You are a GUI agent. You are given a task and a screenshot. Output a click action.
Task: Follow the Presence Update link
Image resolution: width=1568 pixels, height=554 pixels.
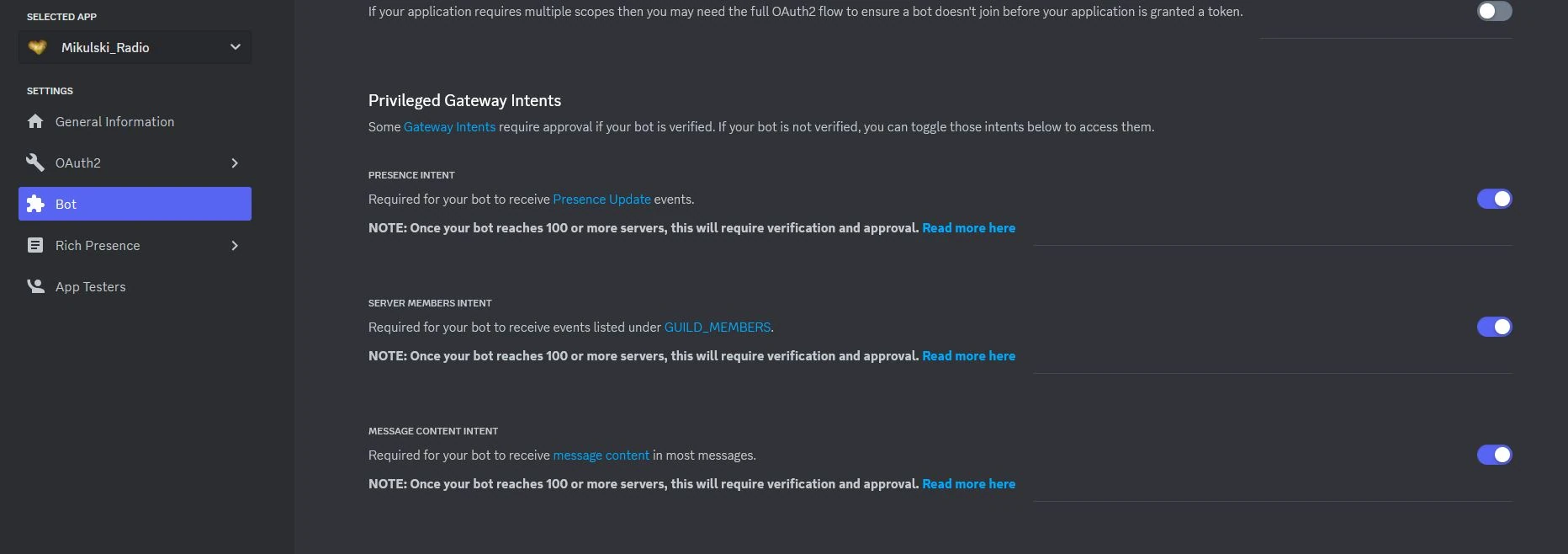(601, 200)
